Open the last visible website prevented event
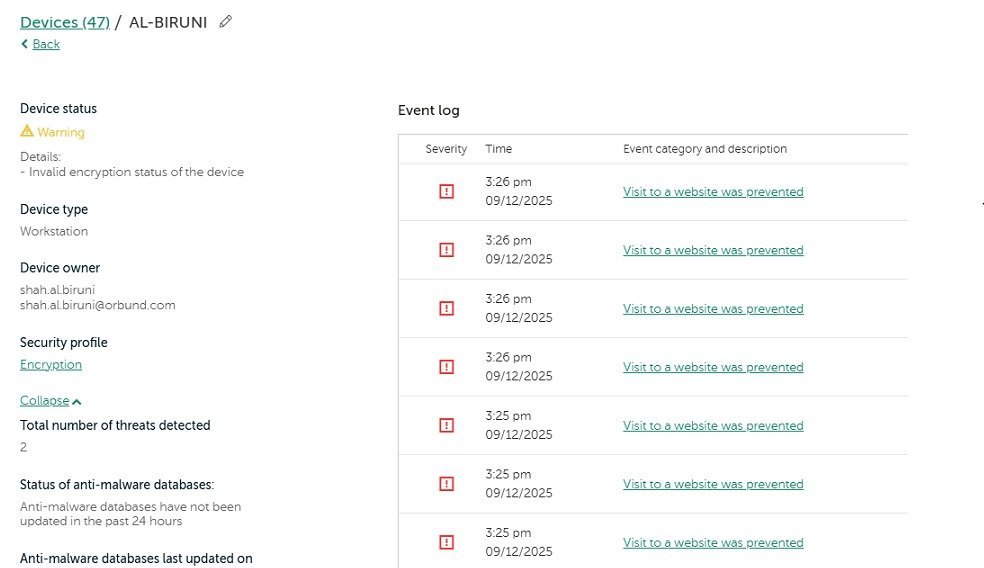The width and height of the screenshot is (984, 568). pyautogui.click(x=713, y=543)
